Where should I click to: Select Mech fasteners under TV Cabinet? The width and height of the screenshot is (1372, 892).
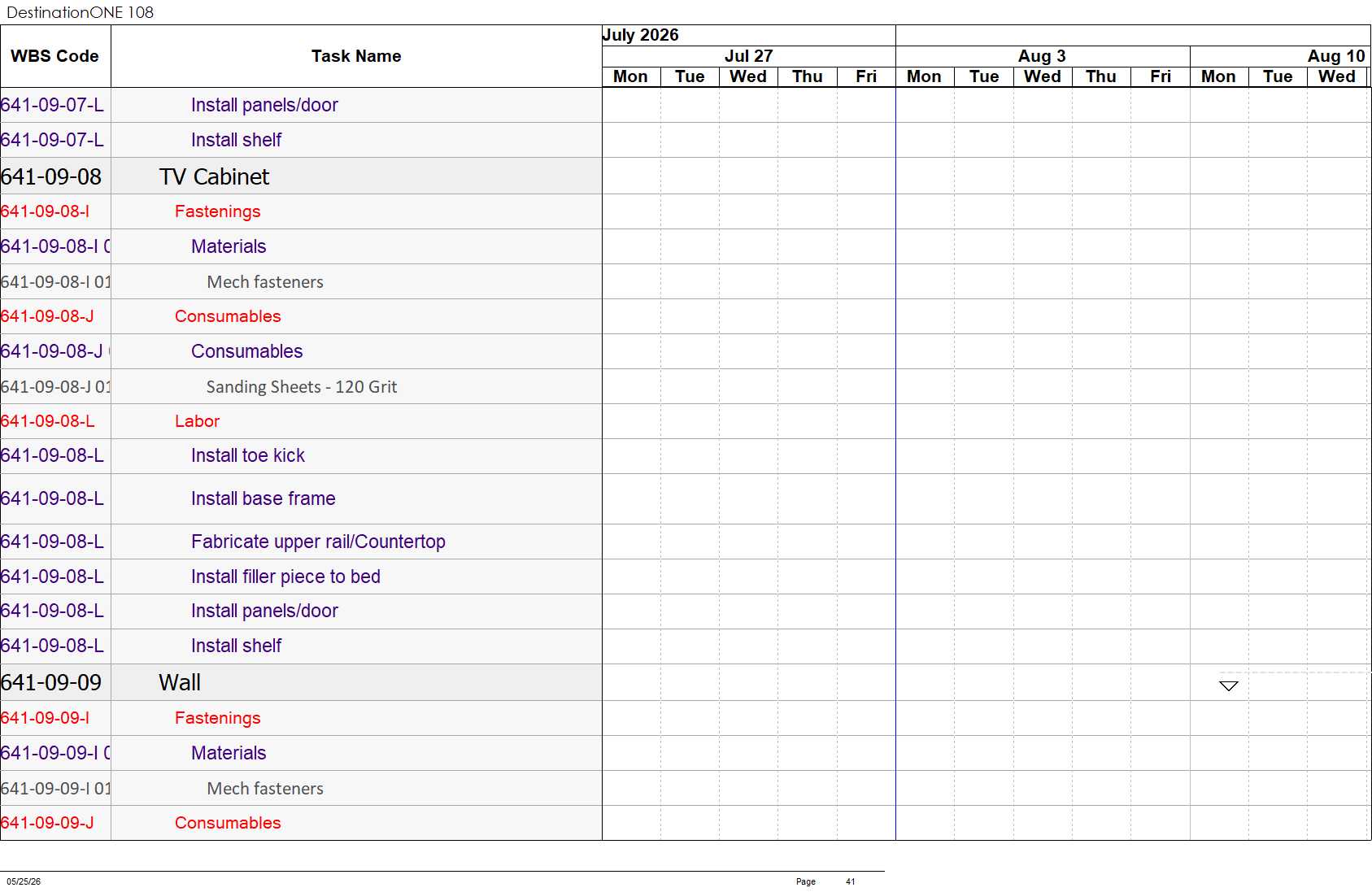265,282
